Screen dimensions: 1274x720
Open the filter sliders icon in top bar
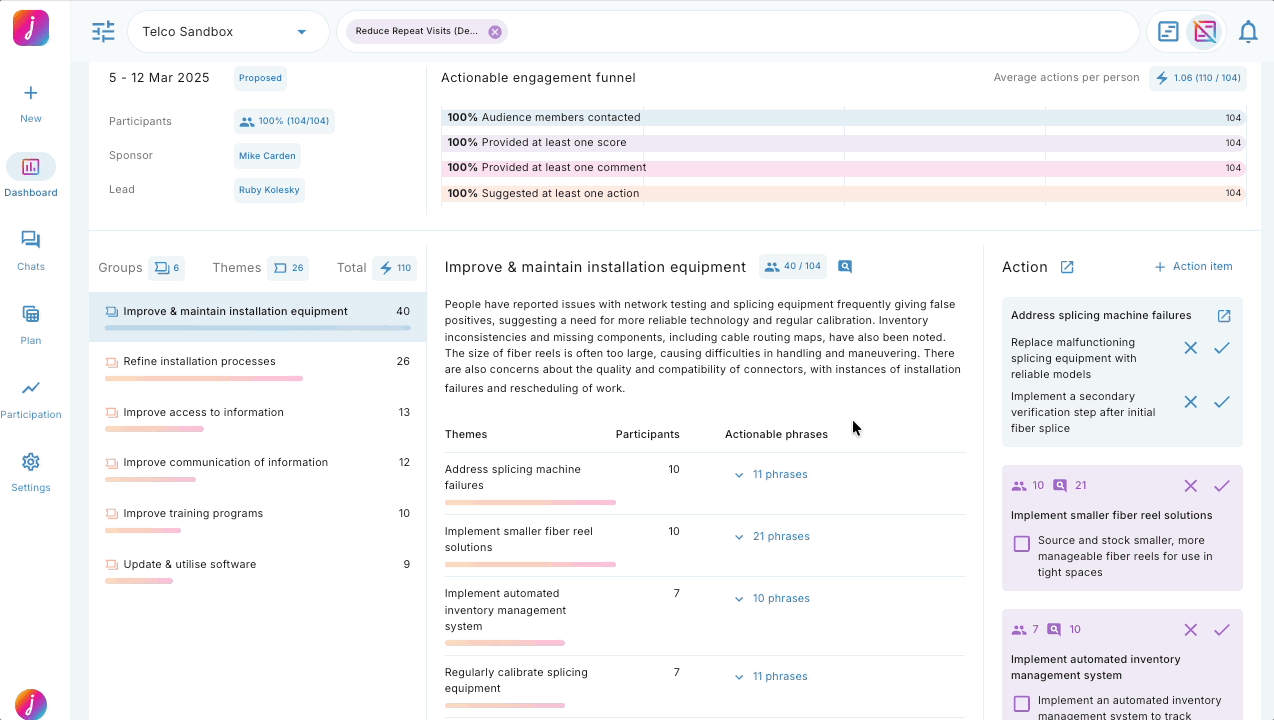tap(103, 32)
